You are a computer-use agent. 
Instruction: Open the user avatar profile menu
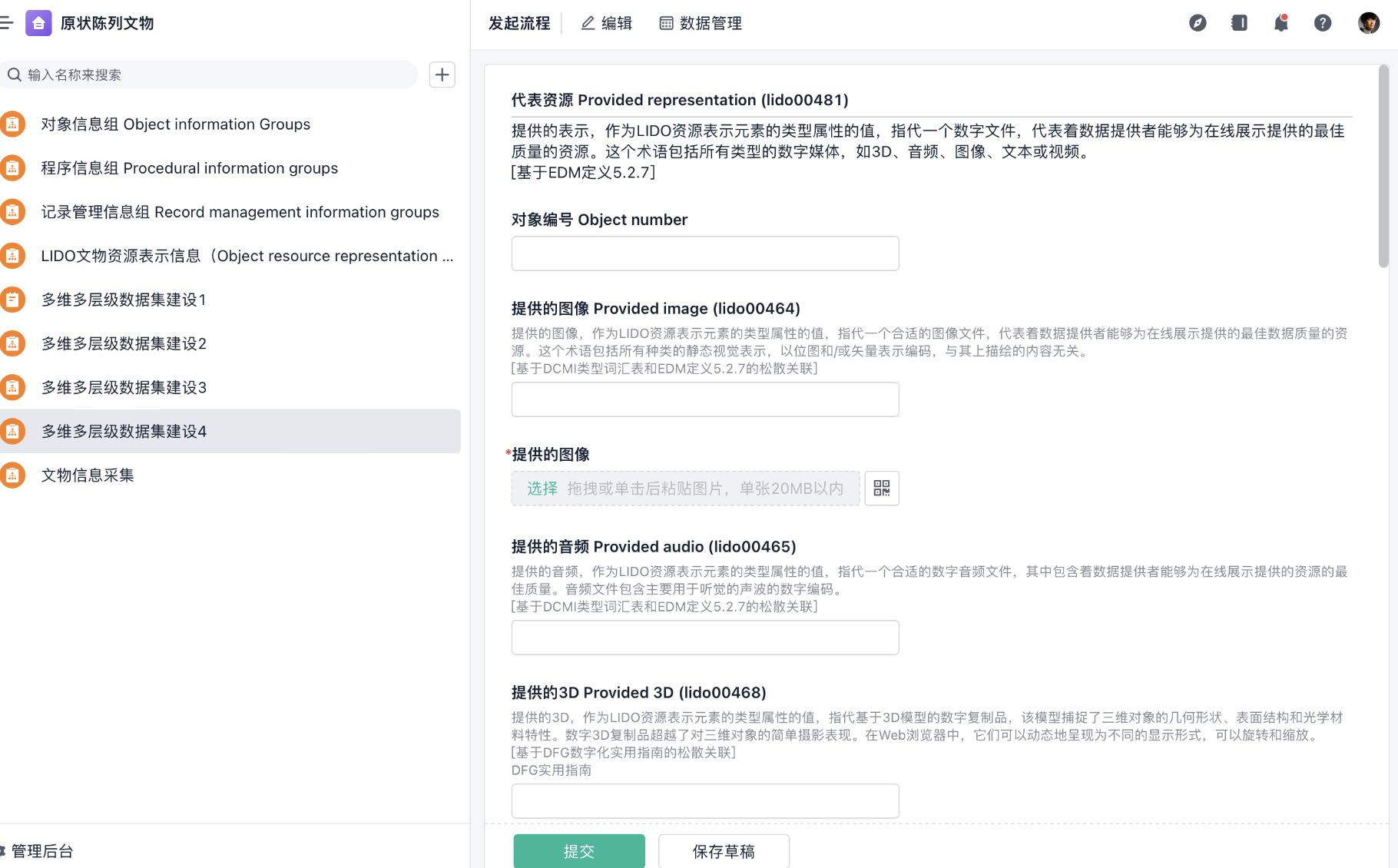pos(1368,23)
